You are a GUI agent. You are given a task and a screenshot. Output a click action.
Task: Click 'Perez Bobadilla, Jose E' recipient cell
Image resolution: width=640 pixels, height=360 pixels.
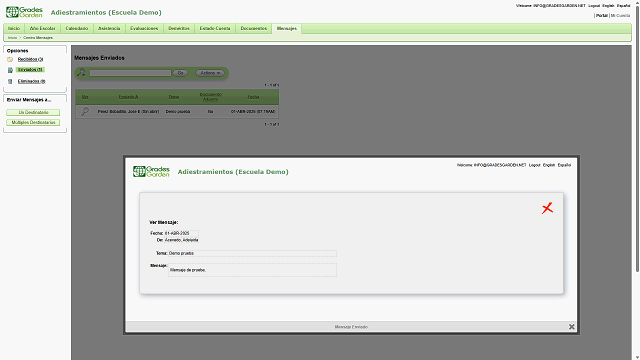[x=128, y=111]
